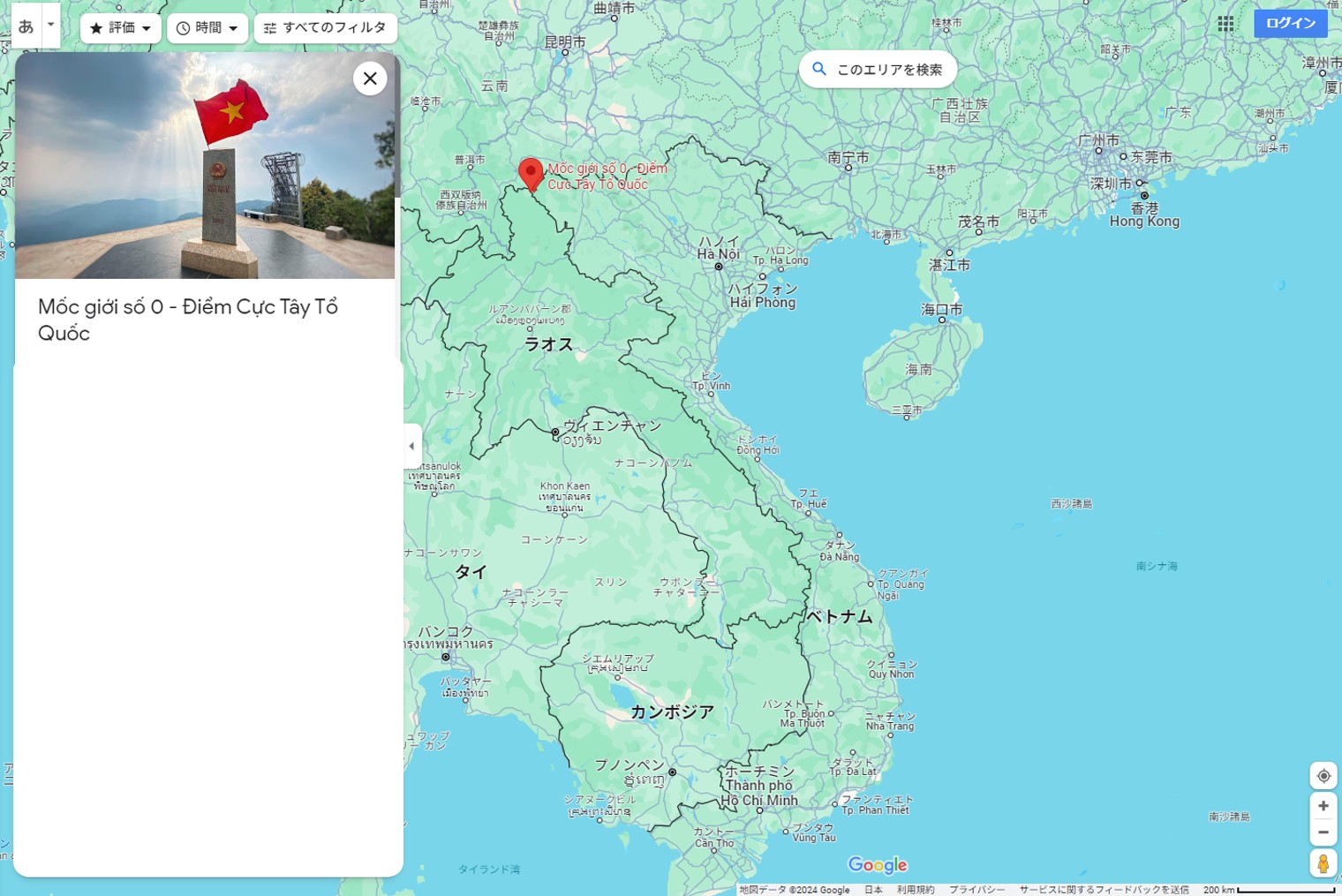The image size is (1342, 896).
Task: Expand the input method あ dropdown arrow
Action: coord(51,25)
